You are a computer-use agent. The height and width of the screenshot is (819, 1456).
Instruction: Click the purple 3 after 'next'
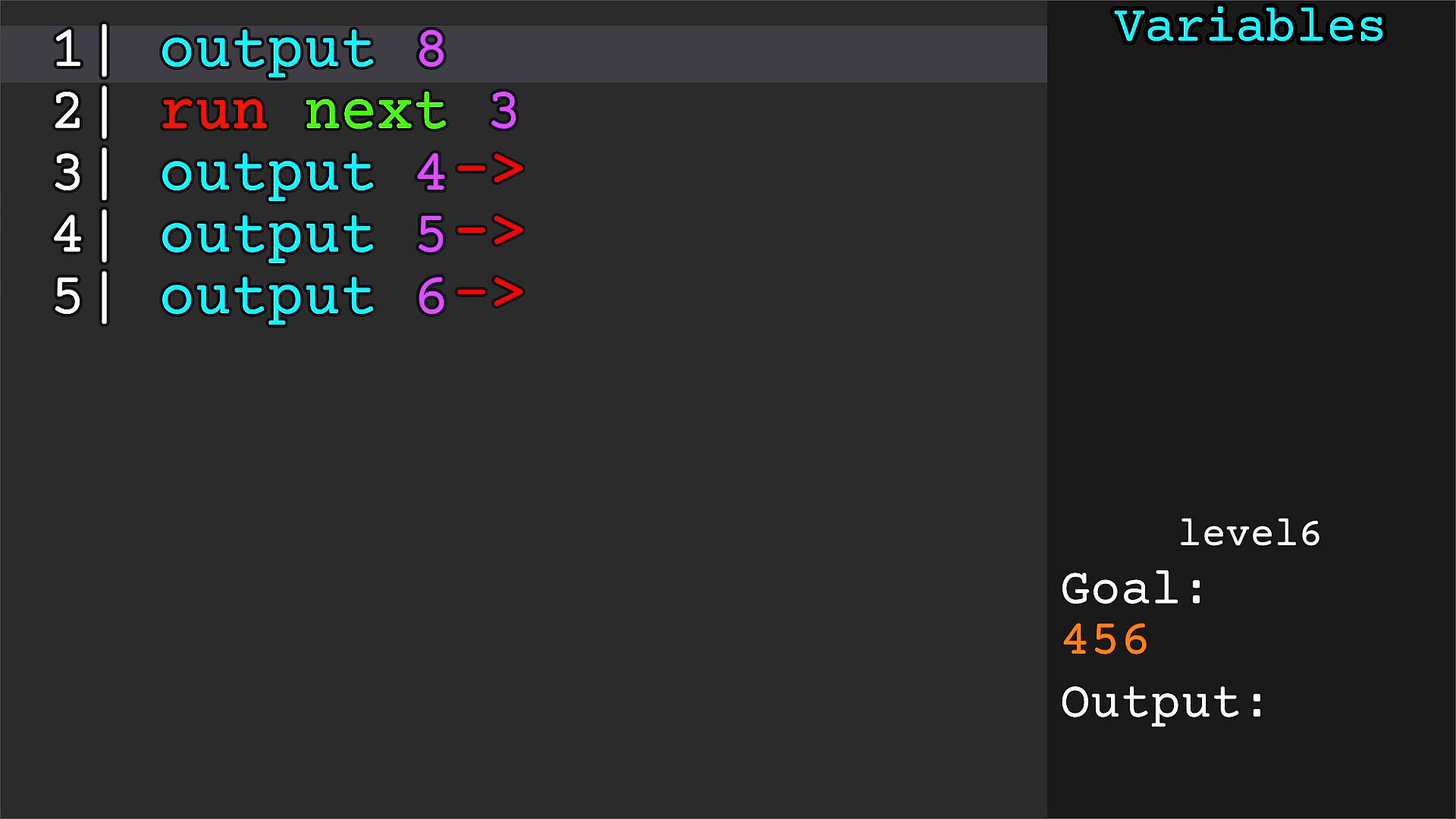pos(504,111)
